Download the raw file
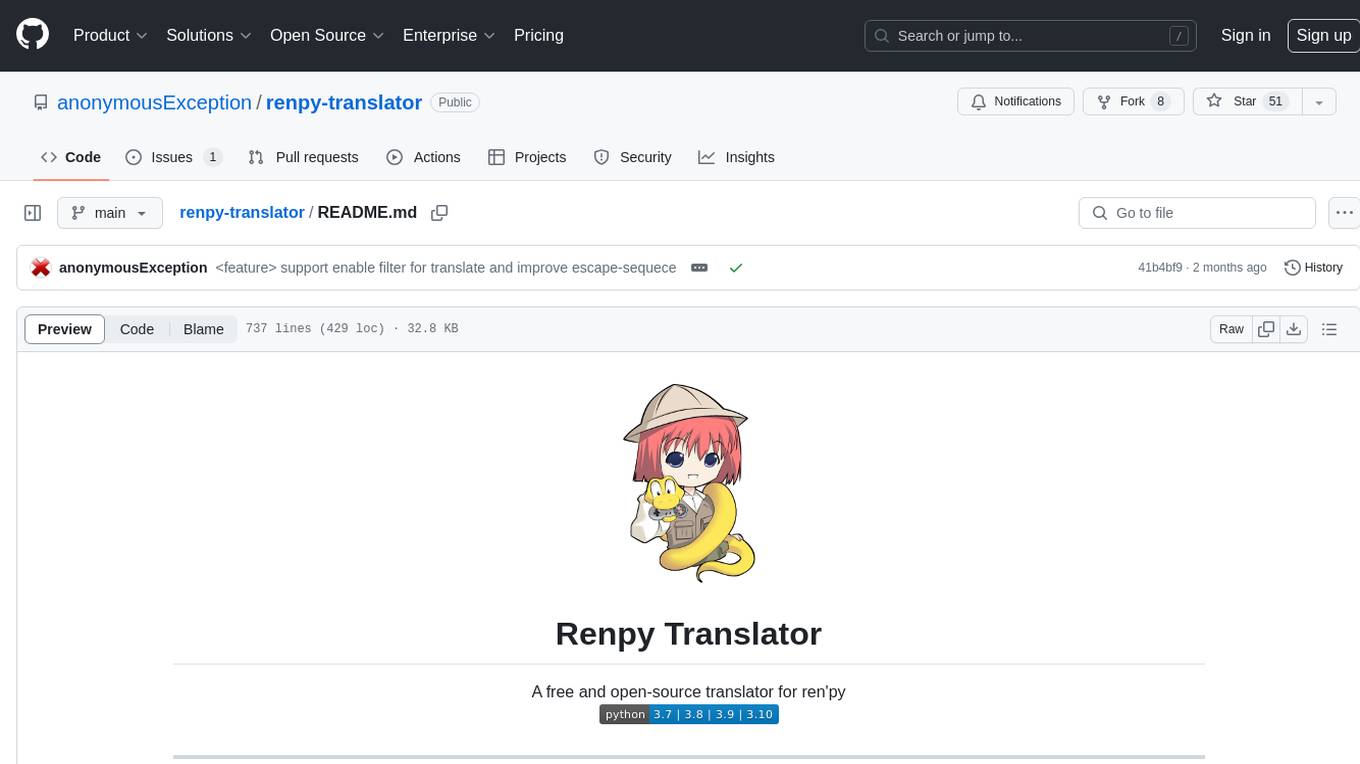Image resolution: width=1360 pixels, height=764 pixels. pyautogui.click(x=1294, y=329)
